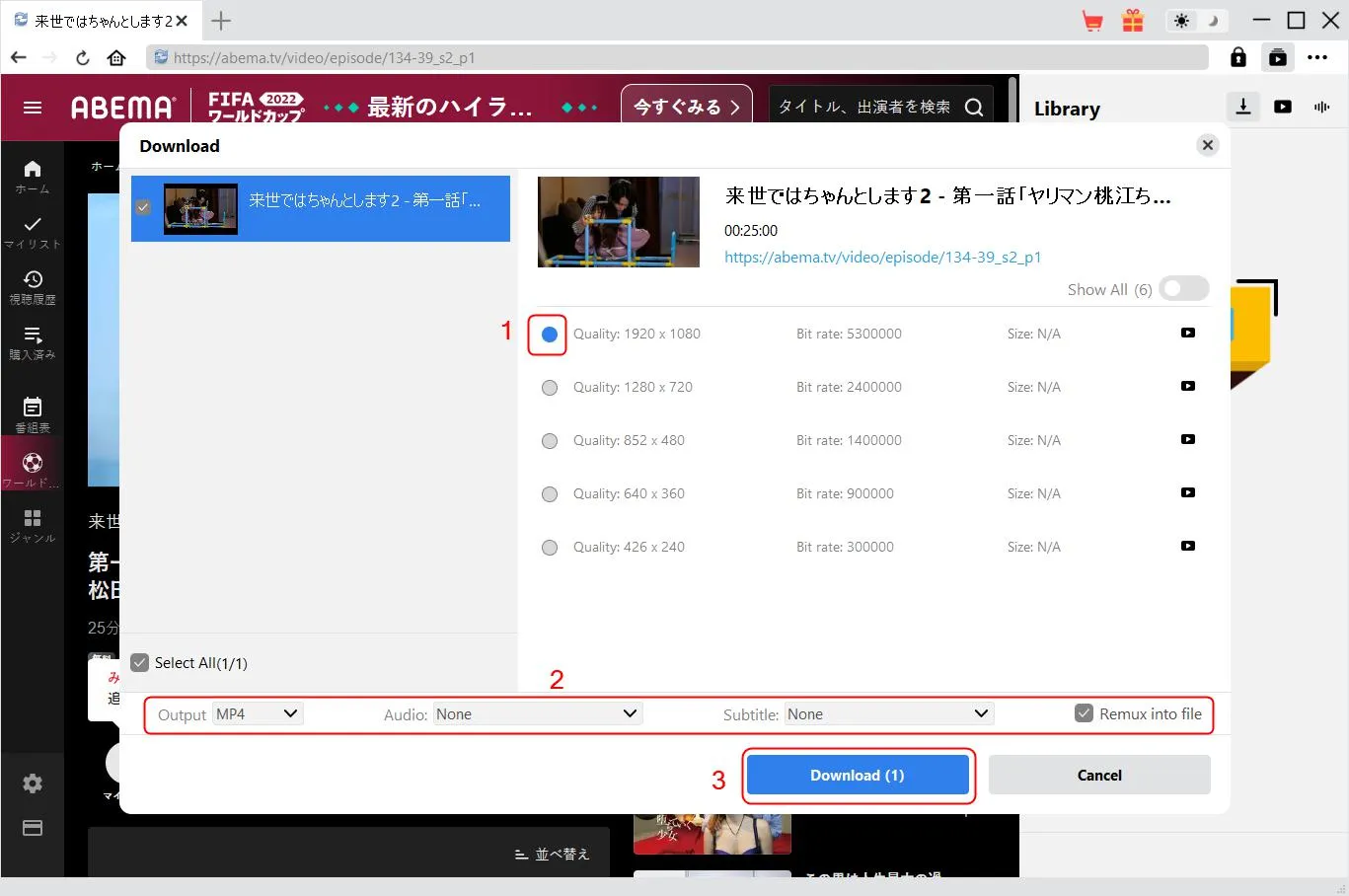This screenshot has width=1349, height=896.
Task: Toggle the light/dark theme switch
Action: [x=1195, y=21]
